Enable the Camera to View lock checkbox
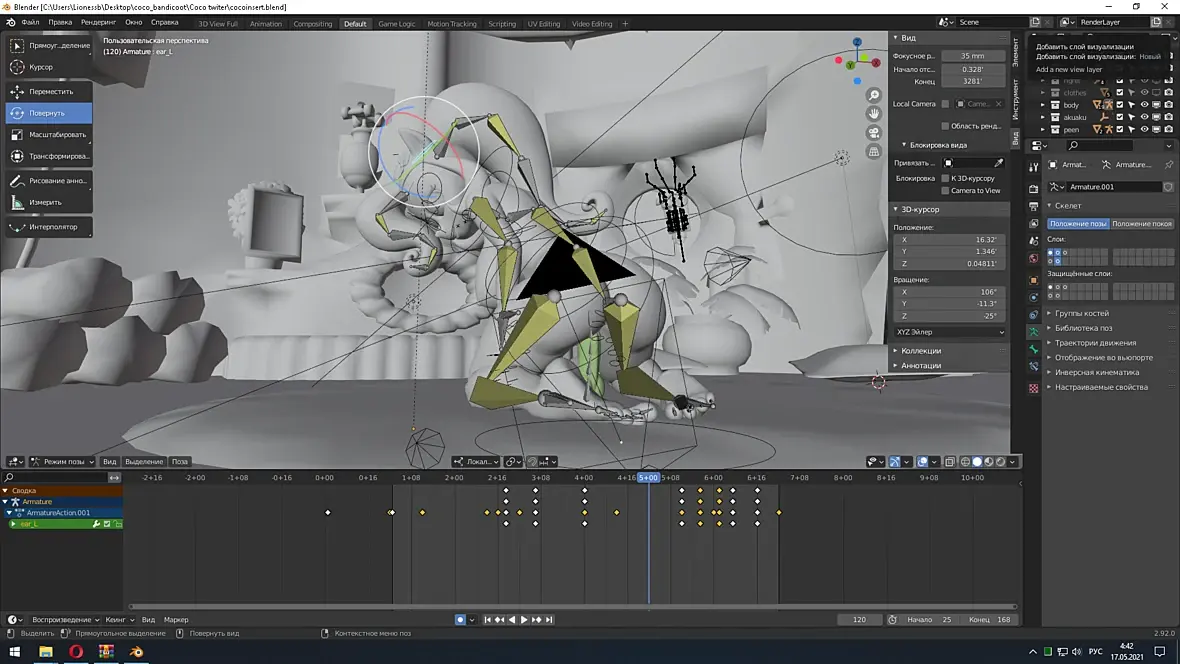 pyautogui.click(x=945, y=190)
